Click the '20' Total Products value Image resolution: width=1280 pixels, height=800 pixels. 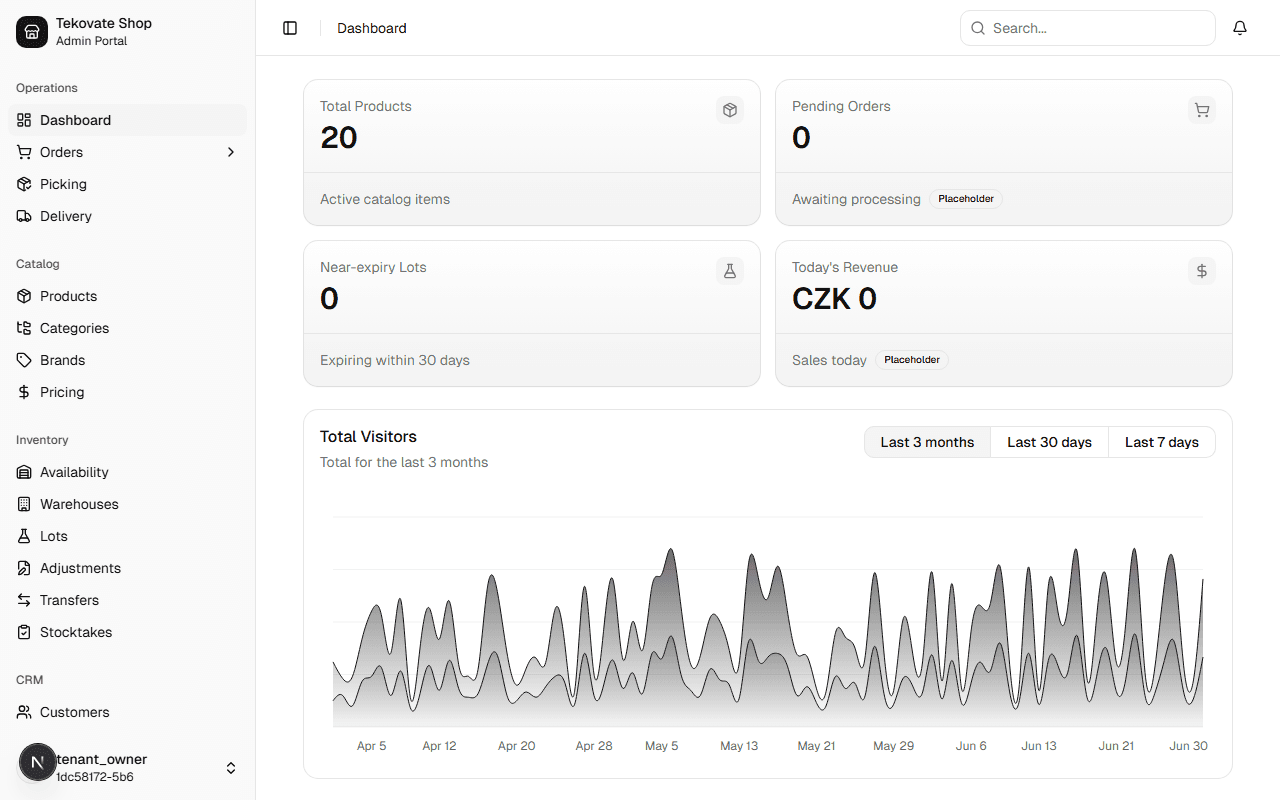point(339,137)
